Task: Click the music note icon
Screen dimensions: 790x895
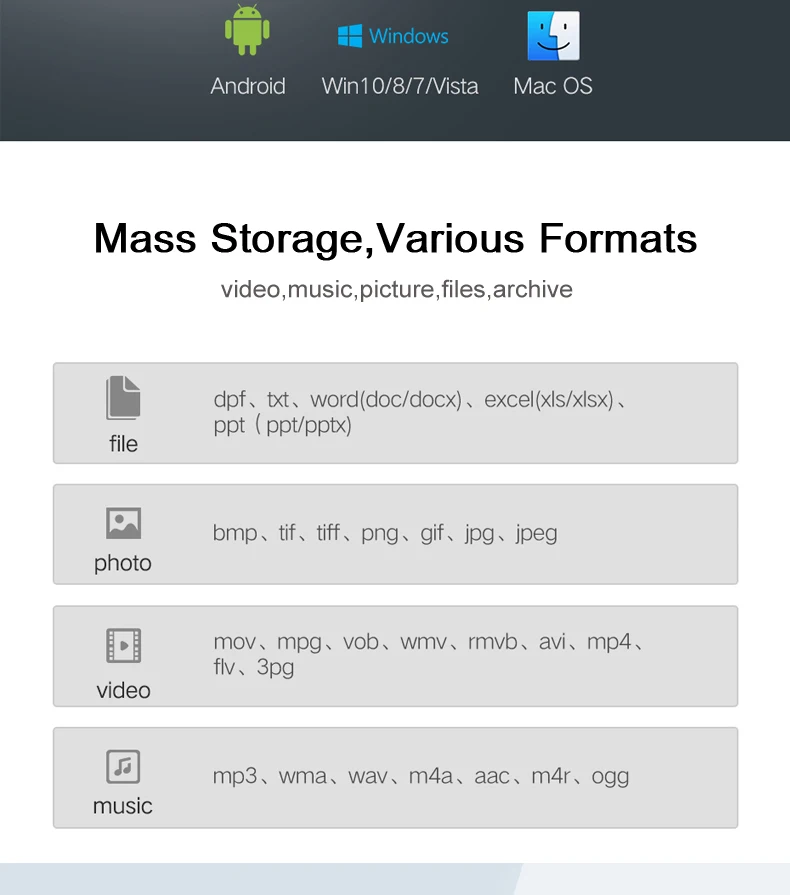Action: 123,767
